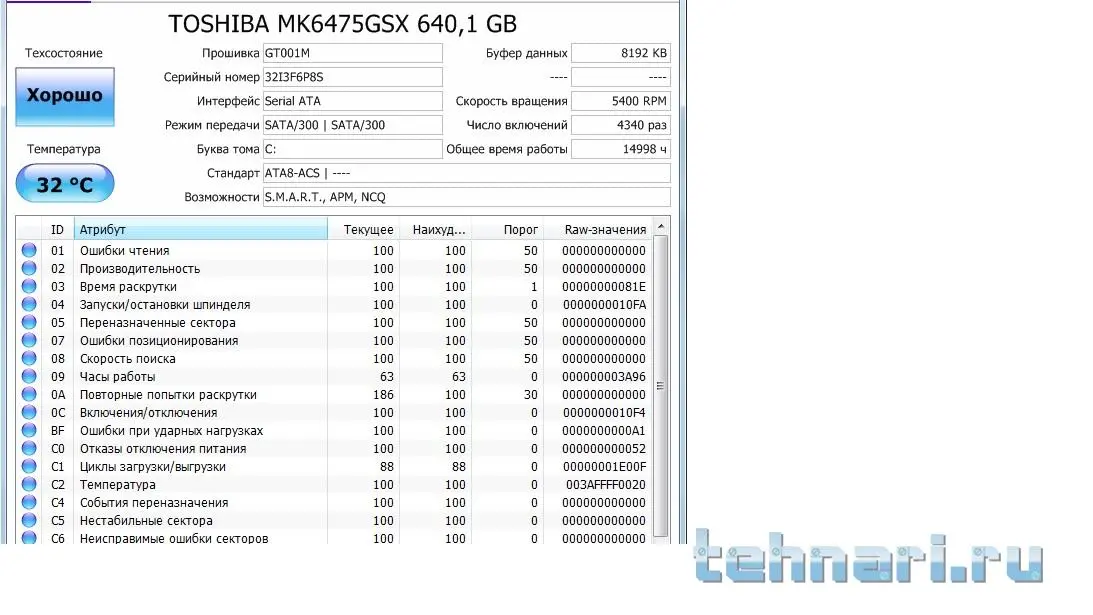Click the scrollbar up arrow of attribute list
The width and height of the screenshot is (1093, 615).
point(661,227)
